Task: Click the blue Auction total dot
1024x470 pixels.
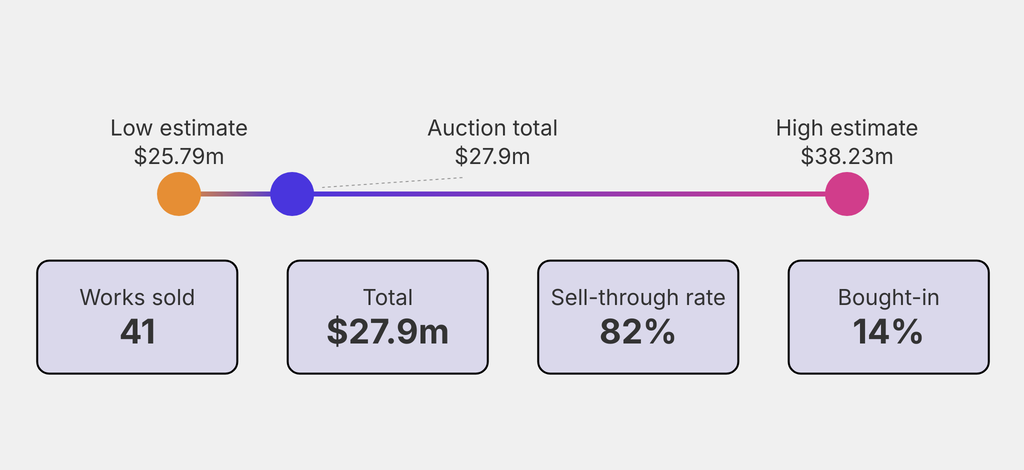Action: 292,194
